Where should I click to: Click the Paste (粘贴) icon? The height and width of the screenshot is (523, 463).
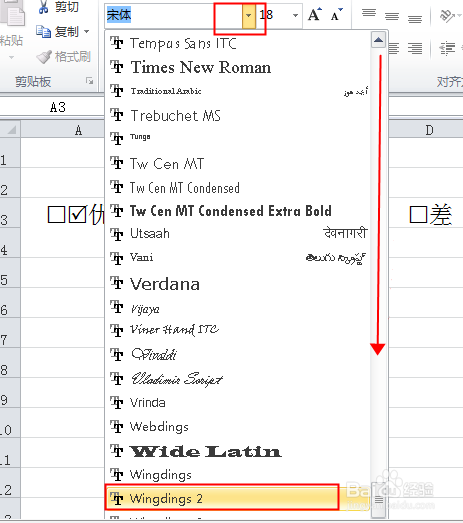point(12,13)
